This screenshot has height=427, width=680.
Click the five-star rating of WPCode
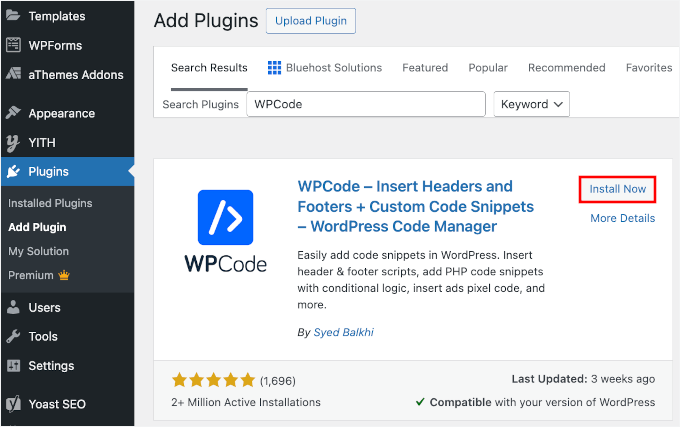click(x=213, y=380)
